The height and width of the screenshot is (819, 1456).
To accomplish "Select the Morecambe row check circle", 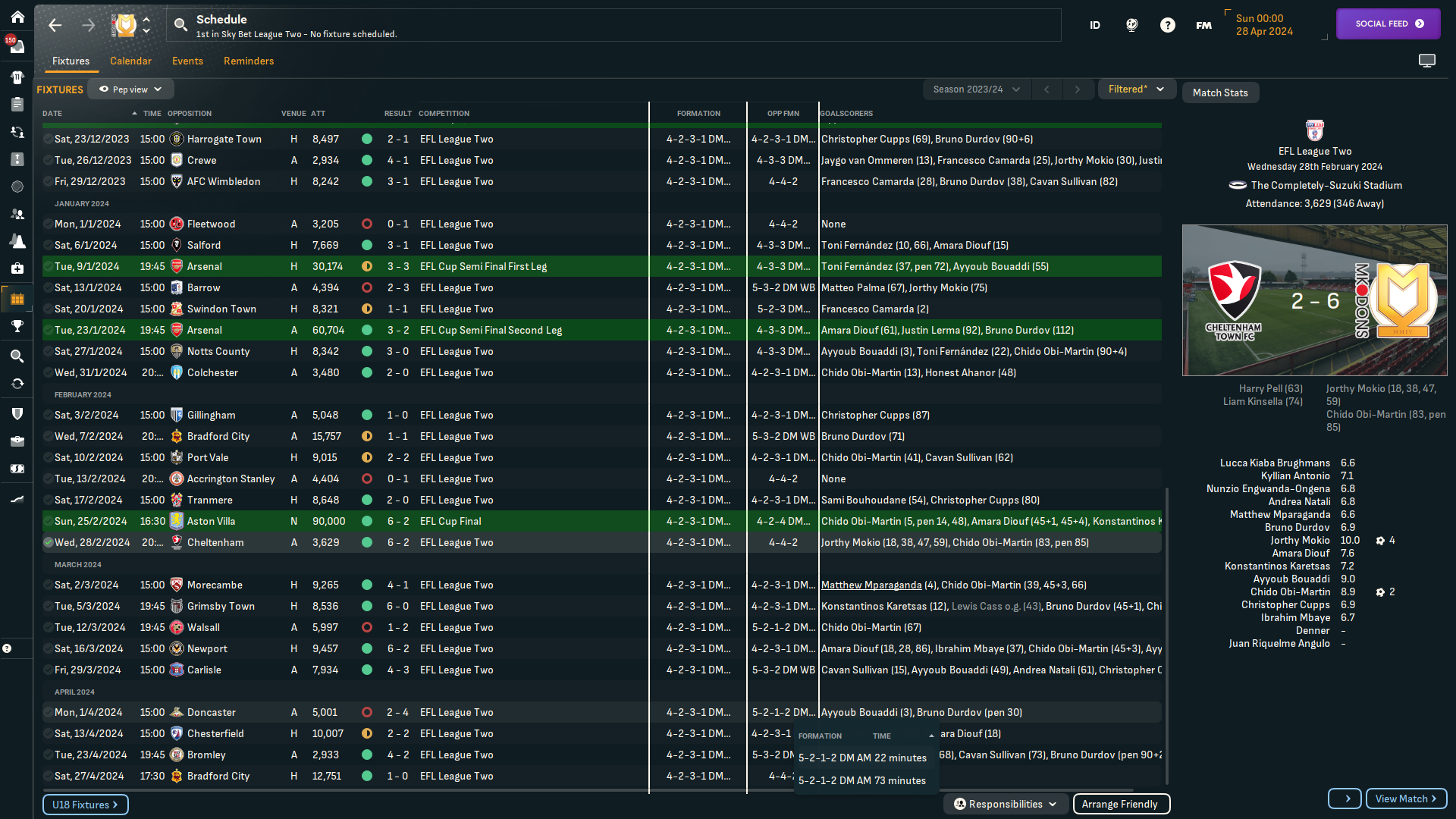I will (49, 585).
